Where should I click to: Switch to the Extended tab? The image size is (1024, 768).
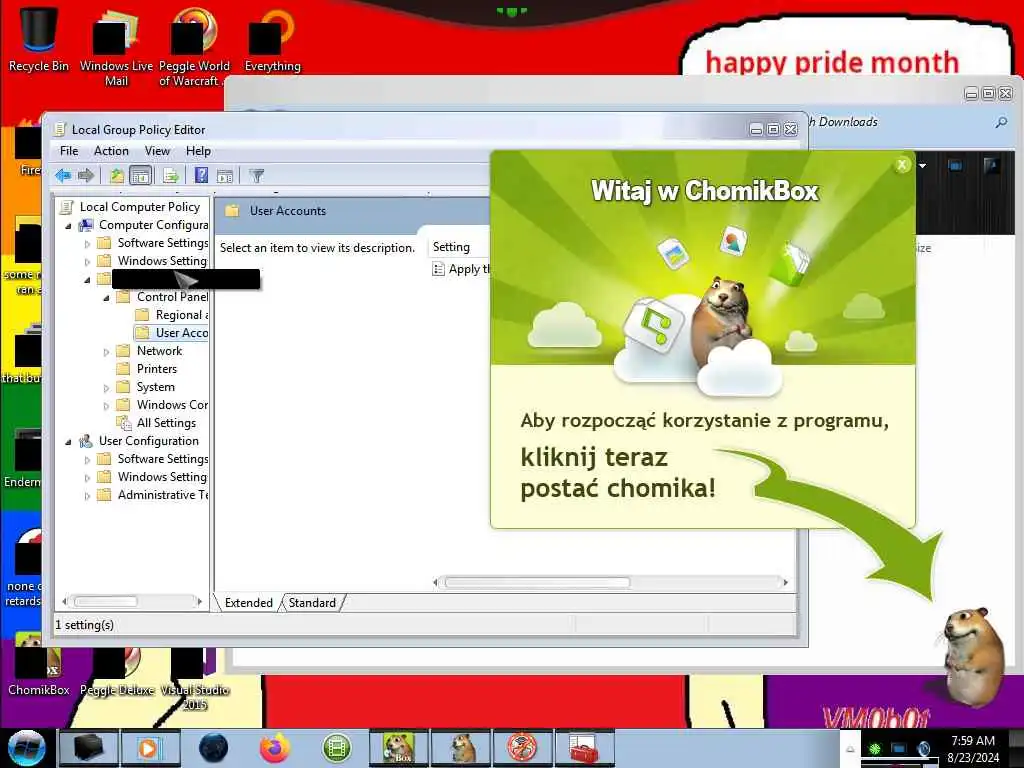pyautogui.click(x=248, y=603)
